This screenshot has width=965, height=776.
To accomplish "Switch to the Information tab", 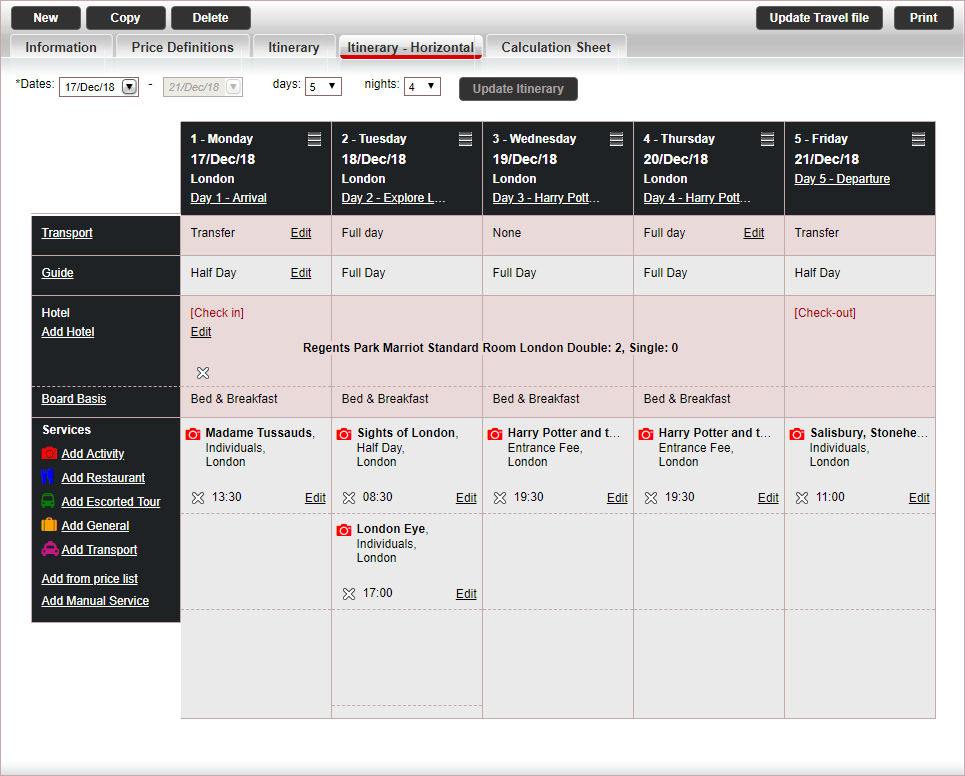I will (x=61, y=47).
